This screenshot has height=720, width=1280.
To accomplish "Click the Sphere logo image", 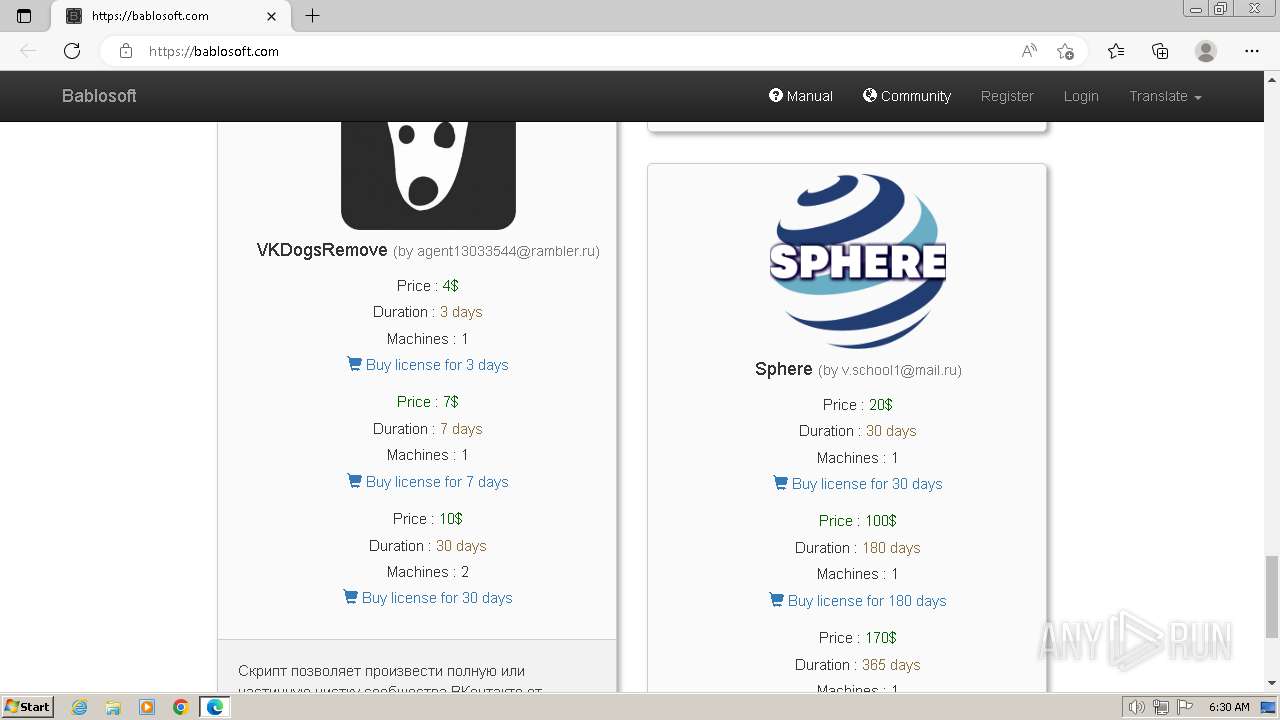I will click(x=857, y=261).
